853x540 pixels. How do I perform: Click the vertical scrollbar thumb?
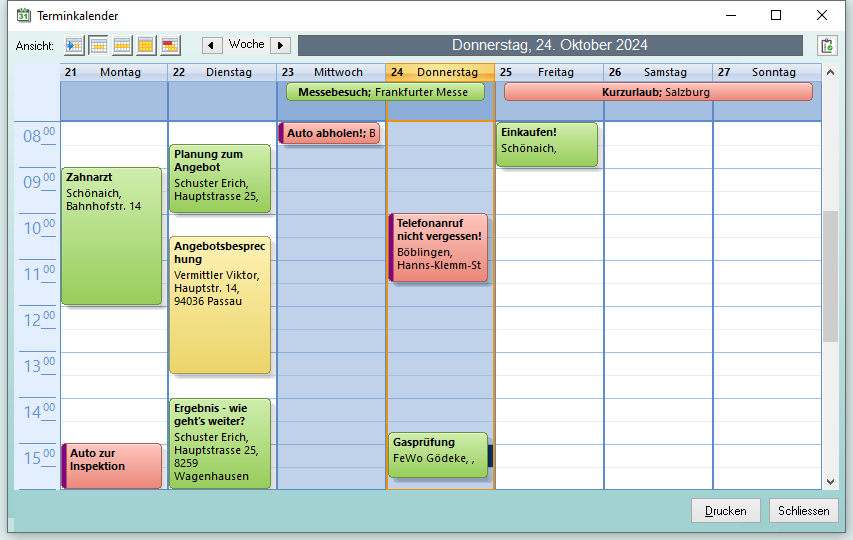[x=830, y=276]
